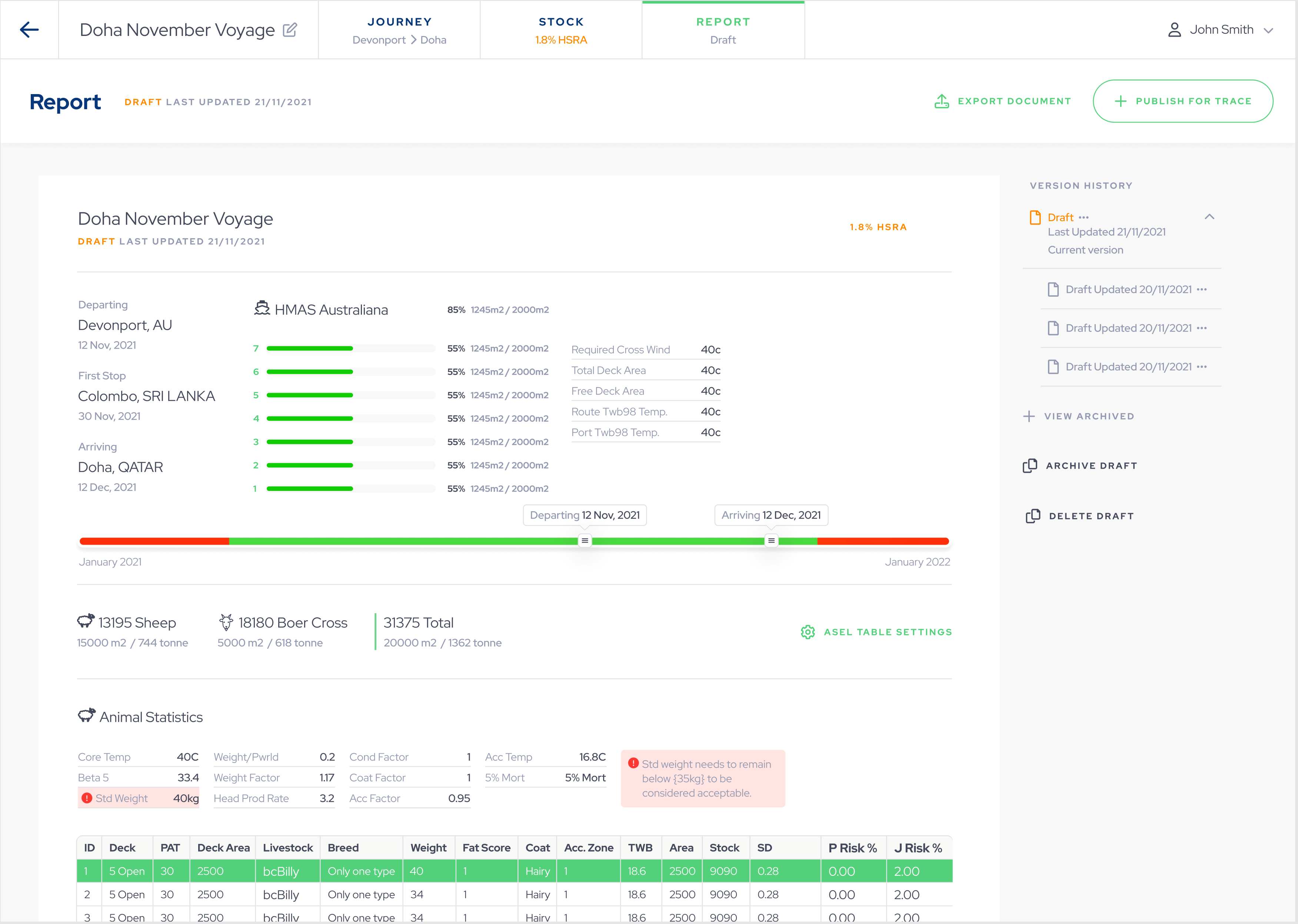Select table row with ID 2
The width and height of the screenshot is (1298, 924).
[x=515, y=894]
